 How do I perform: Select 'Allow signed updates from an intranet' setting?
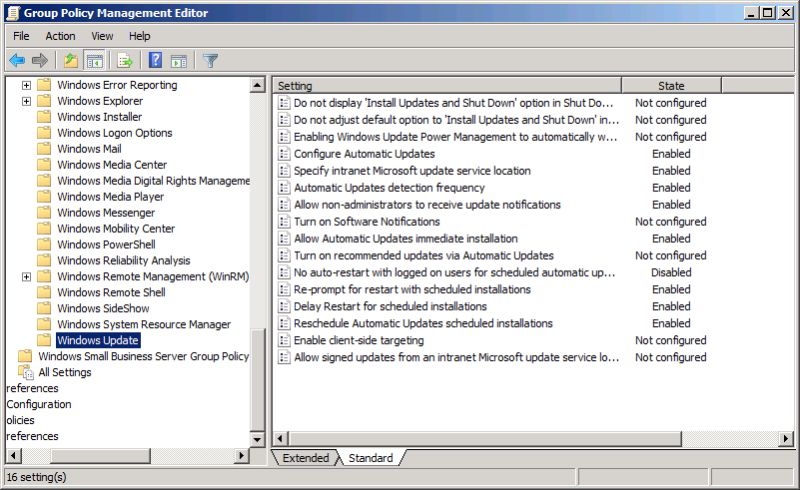(456, 357)
